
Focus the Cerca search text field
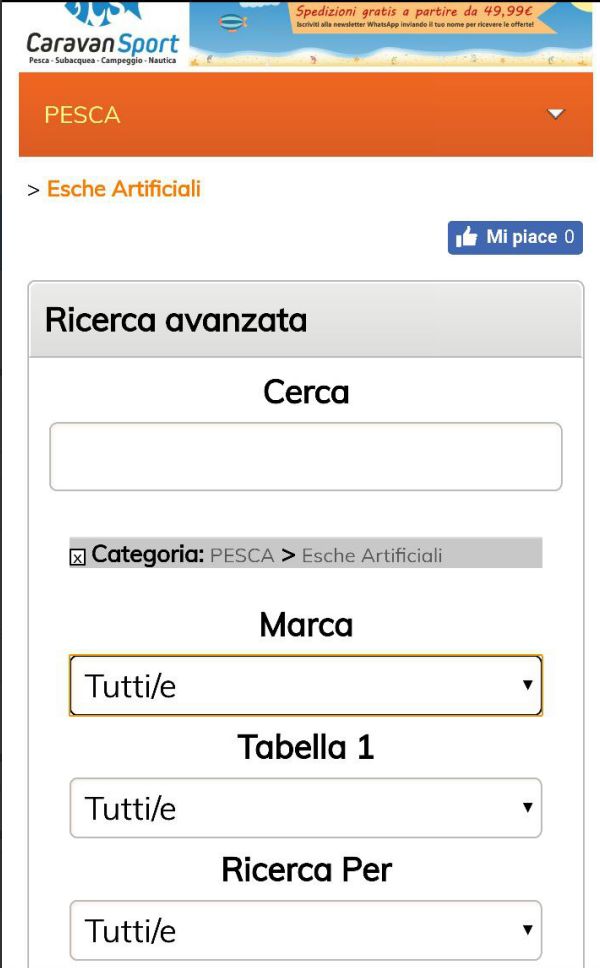point(305,456)
